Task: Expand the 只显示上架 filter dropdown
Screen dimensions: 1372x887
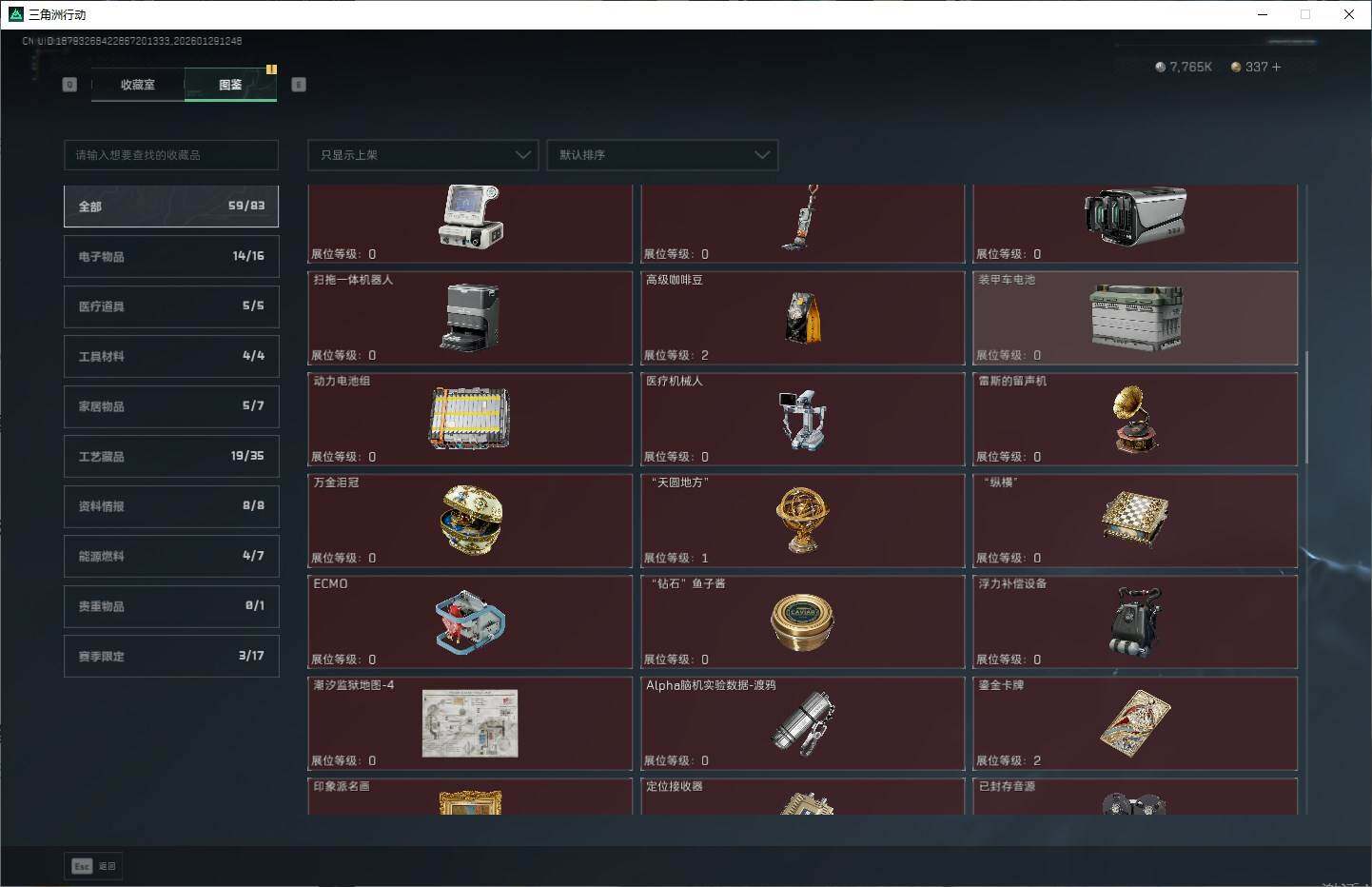Action: click(x=423, y=155)
